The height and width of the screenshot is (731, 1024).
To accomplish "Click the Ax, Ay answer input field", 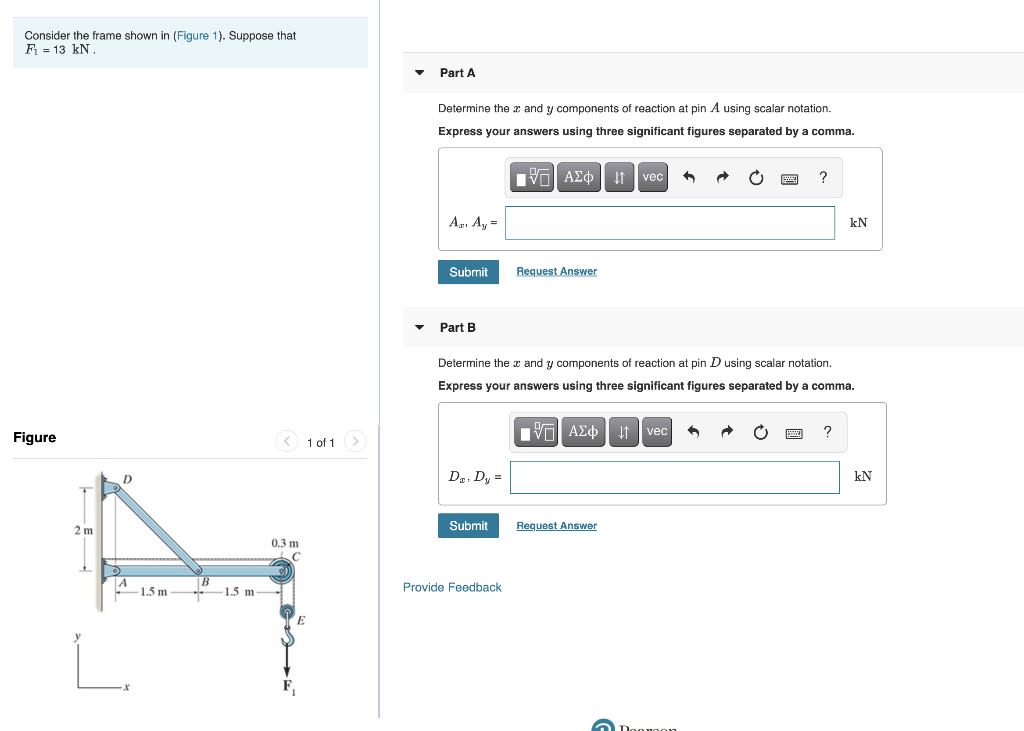I will click(x=669, y=222).
